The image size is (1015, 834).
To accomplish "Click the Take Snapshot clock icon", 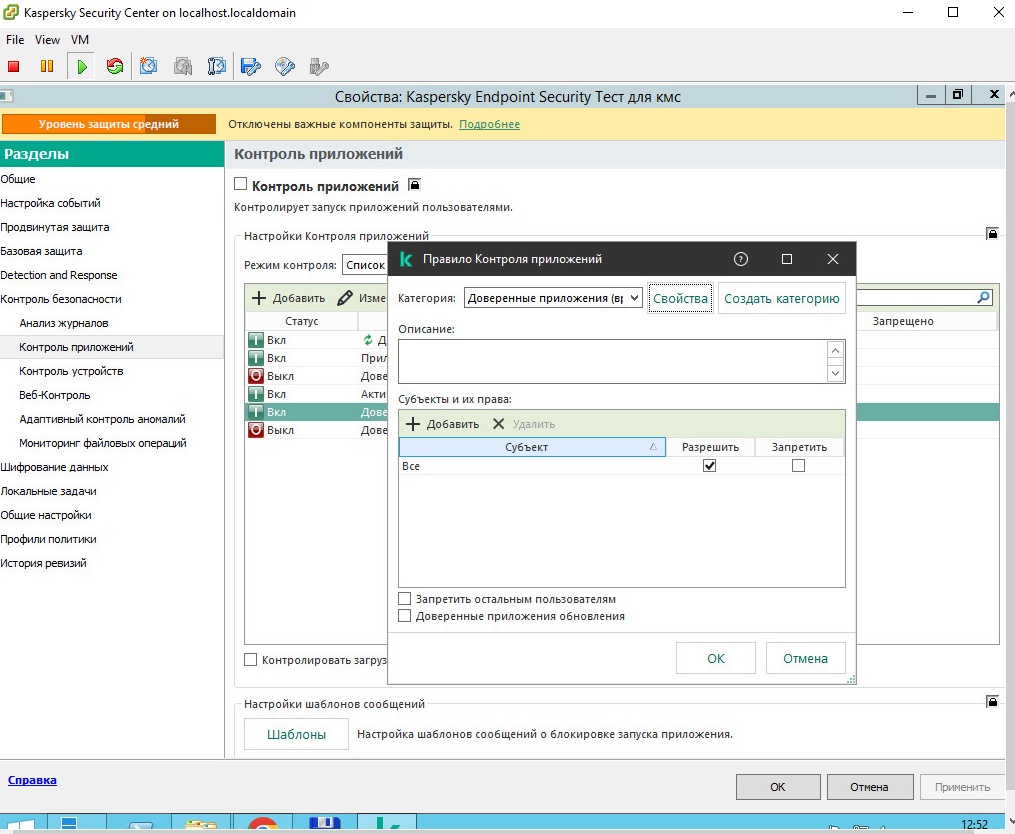I will tap(148, 66).
